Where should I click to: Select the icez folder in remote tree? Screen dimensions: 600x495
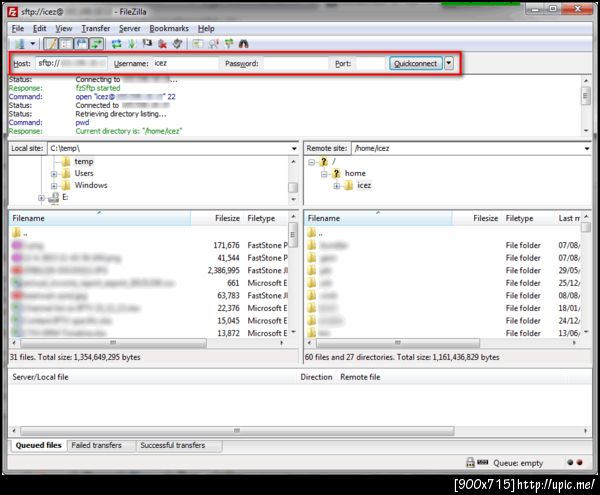point(364,186)
